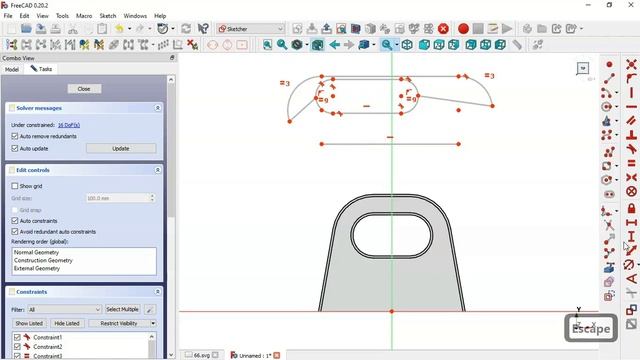This screenshot has width=640, height=360.
Task: Click the Undo arrow icon
Action: 119,29
